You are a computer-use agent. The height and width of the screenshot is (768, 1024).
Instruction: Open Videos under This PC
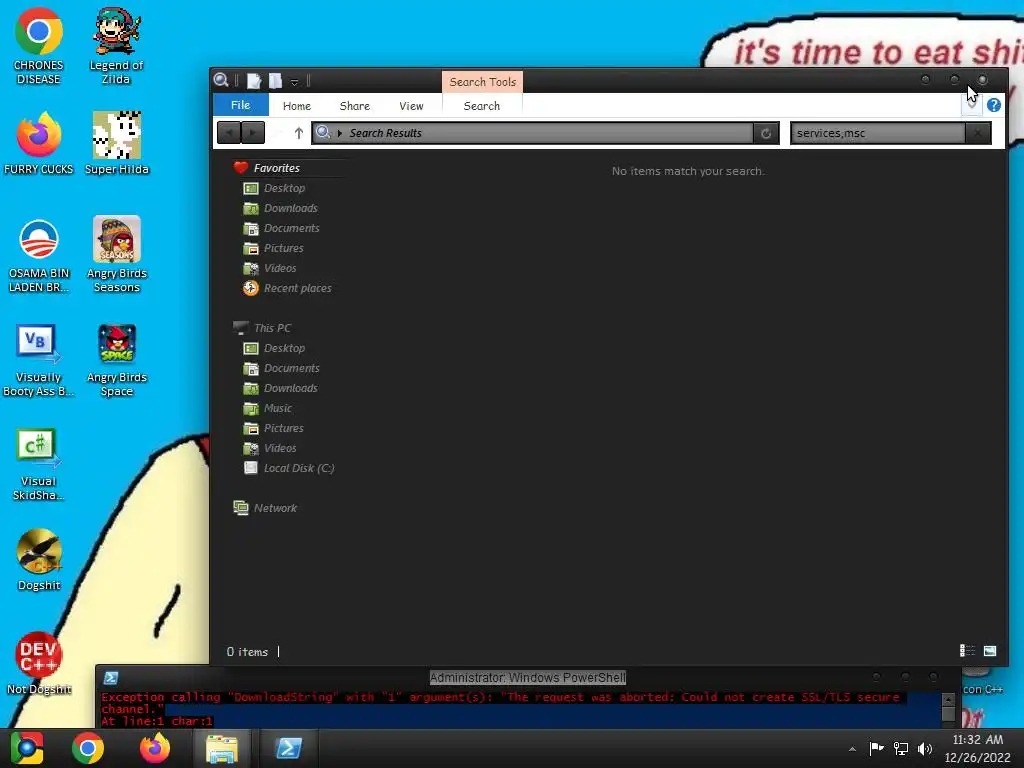click(270, 448)
